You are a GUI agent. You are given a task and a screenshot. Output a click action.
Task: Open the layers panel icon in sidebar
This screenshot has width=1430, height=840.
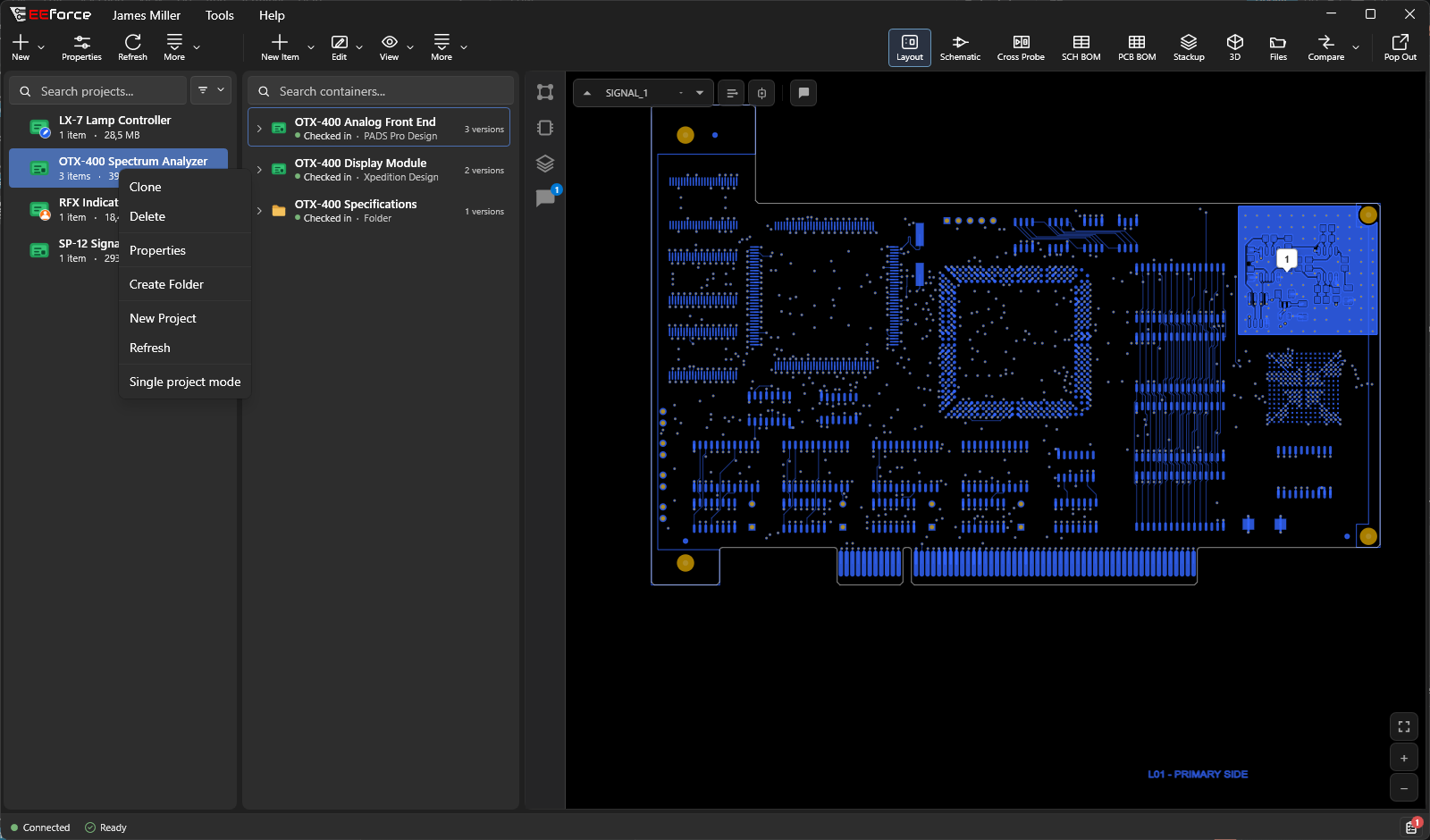coord(545,164)
